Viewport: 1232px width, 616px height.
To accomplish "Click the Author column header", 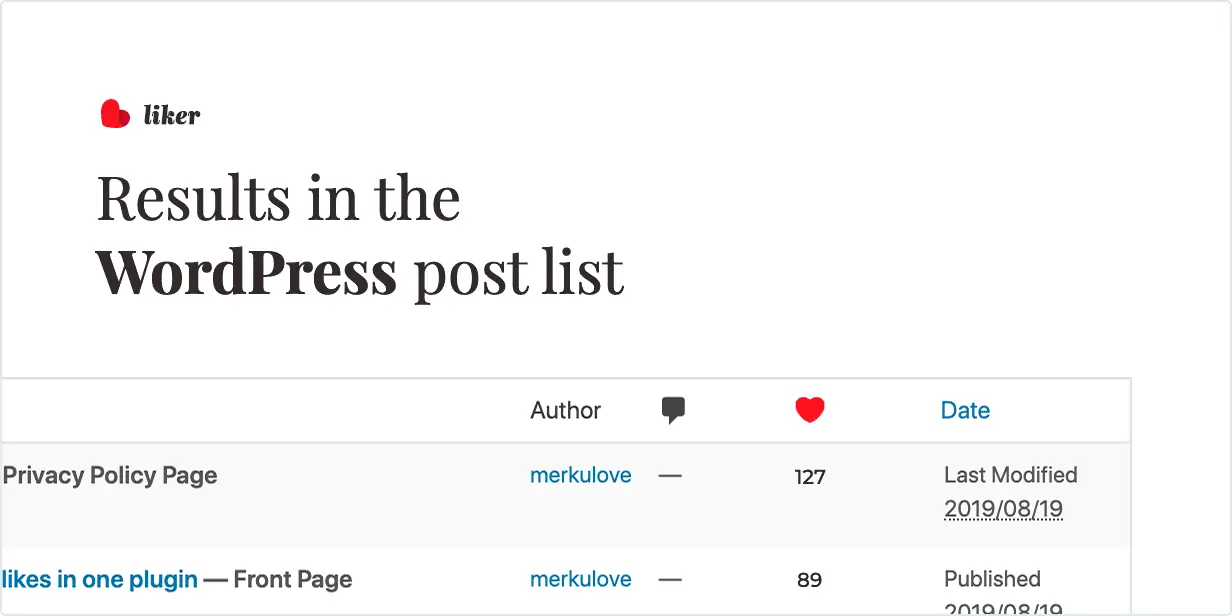I will coord(565,410).
